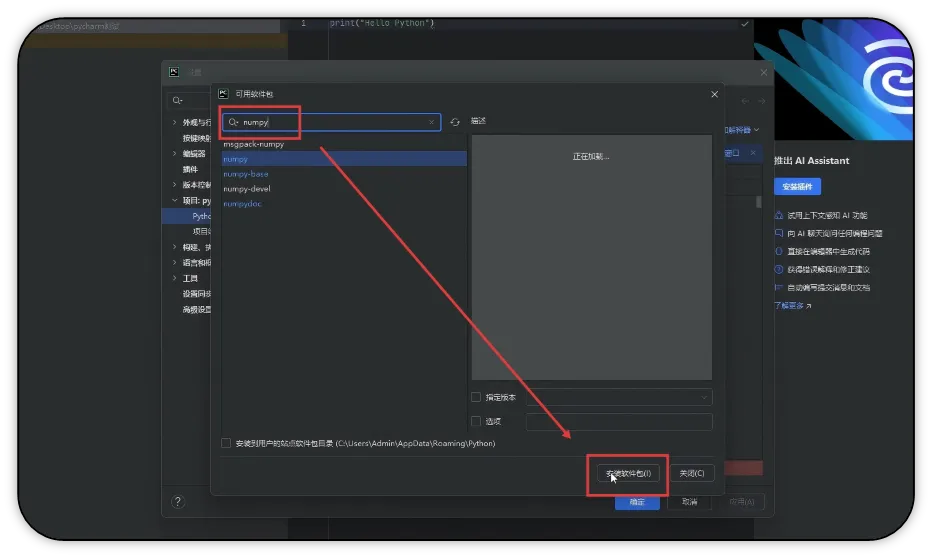Select numpy-base in the package list
This screenshot has width=932, height=558.
click(246, 174)
